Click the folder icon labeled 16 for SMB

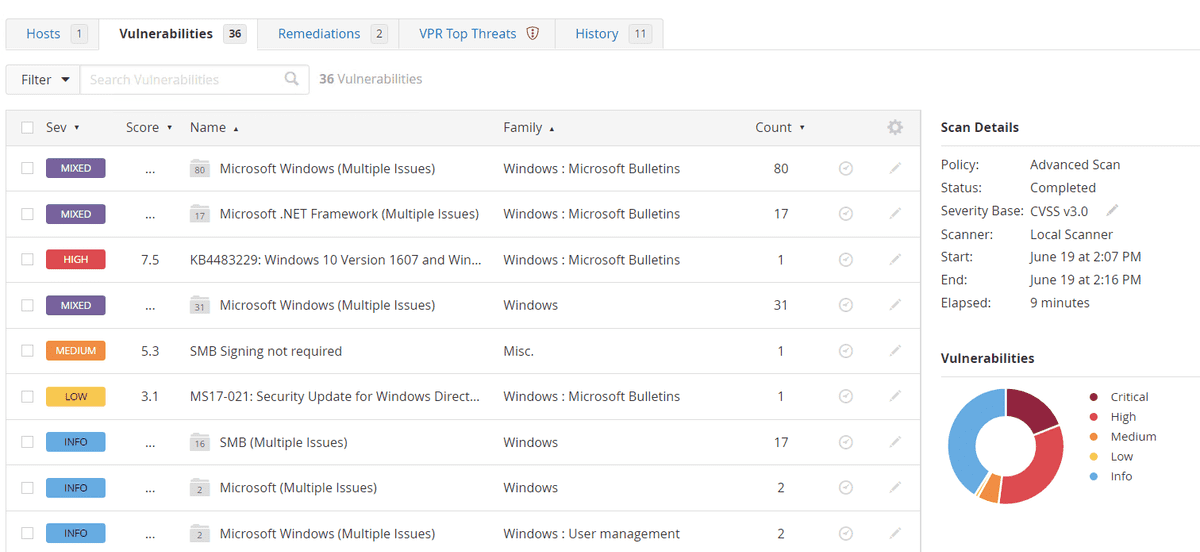pyautogui.click(x=200, y=442)
